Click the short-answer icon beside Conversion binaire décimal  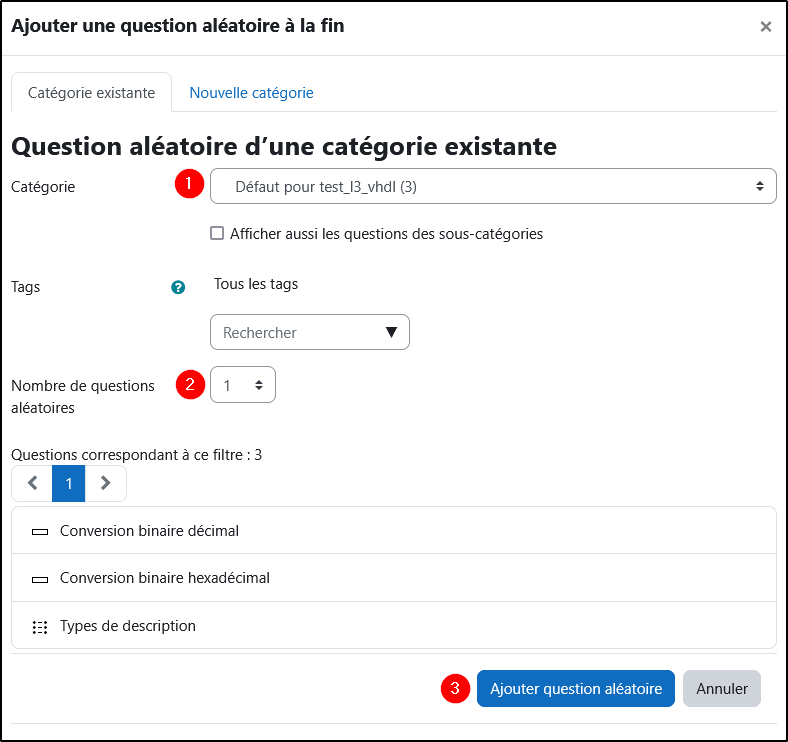click(x=40, y=531)
